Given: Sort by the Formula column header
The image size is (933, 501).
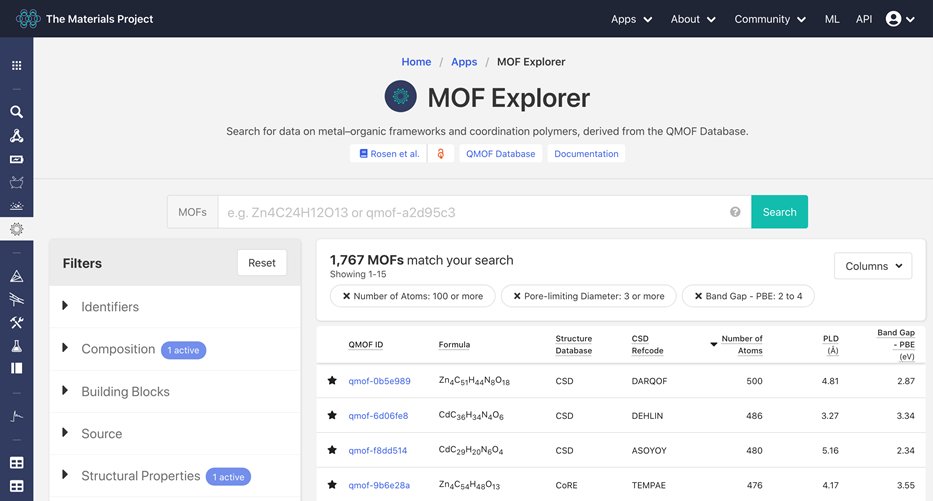Looking at the screenshot, I should click(454, 345).
